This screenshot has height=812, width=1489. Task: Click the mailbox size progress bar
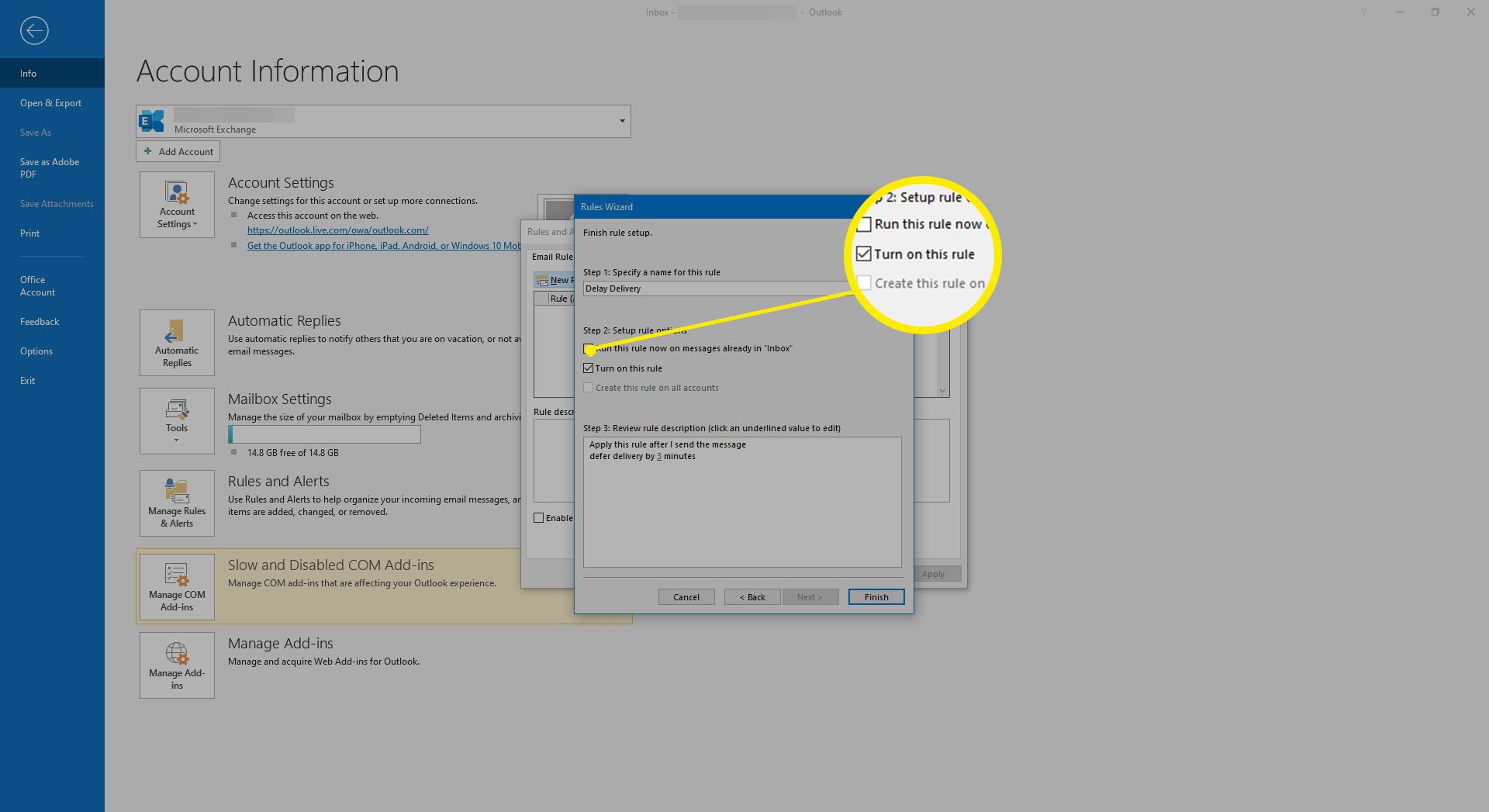[x=324, y=434]
